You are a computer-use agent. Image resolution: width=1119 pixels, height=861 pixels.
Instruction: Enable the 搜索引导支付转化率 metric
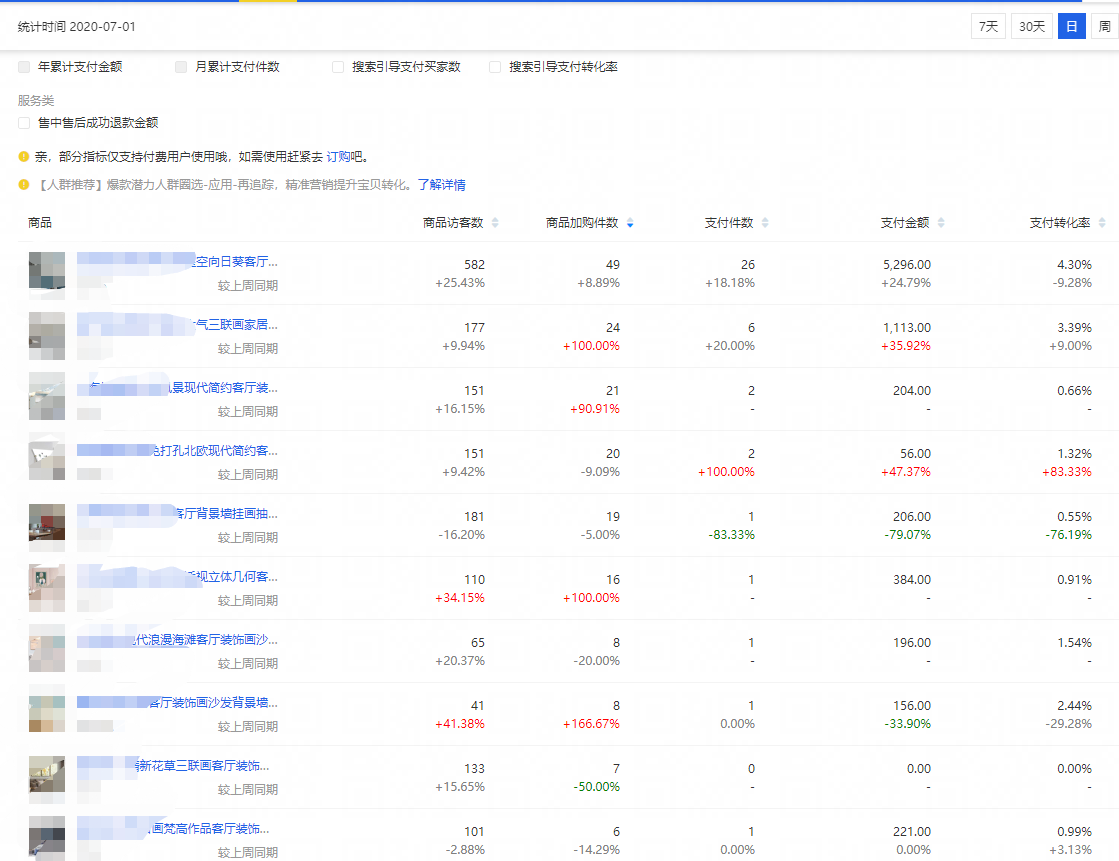coord(494,67)
